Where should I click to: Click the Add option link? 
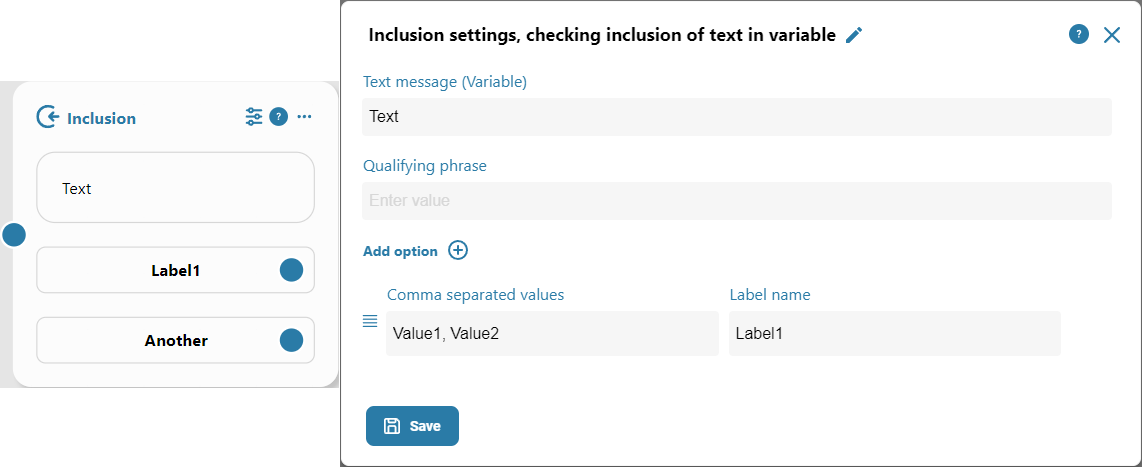[x=400, y=251]
